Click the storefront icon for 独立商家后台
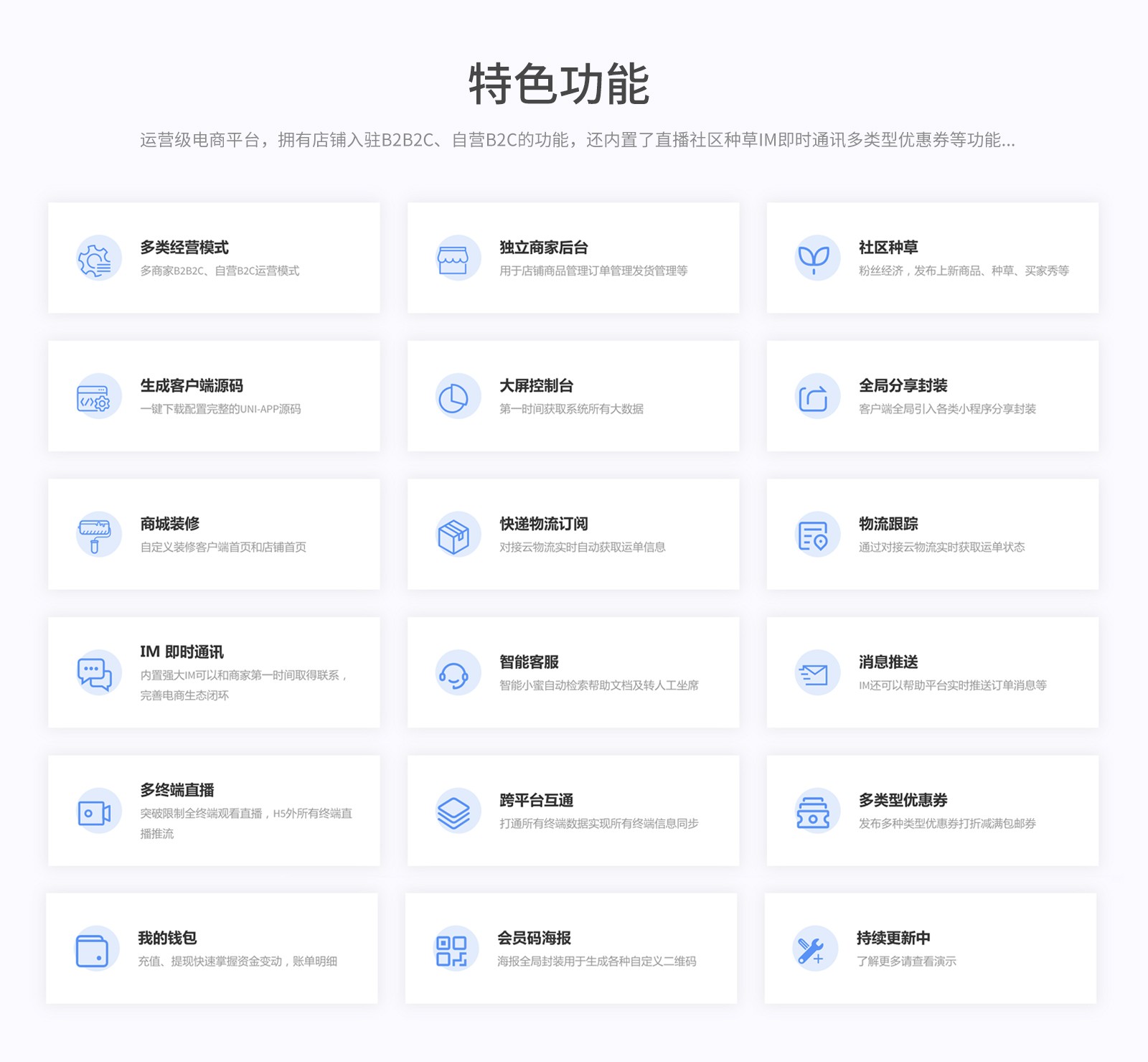Viewport: 1148px width, 1062px height. point(453,259)
